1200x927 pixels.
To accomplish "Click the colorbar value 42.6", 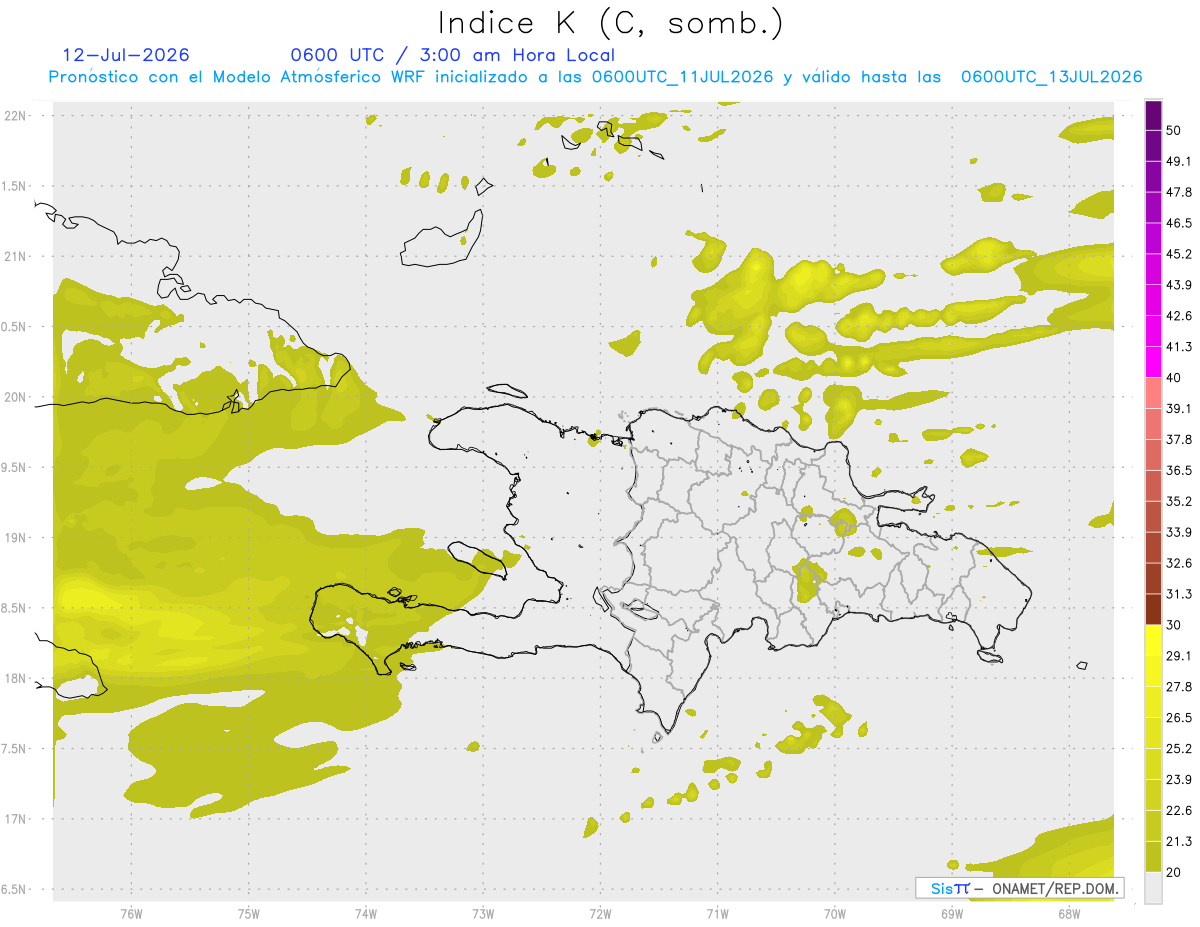I will pyautogui.click(x=1179, y=316).
